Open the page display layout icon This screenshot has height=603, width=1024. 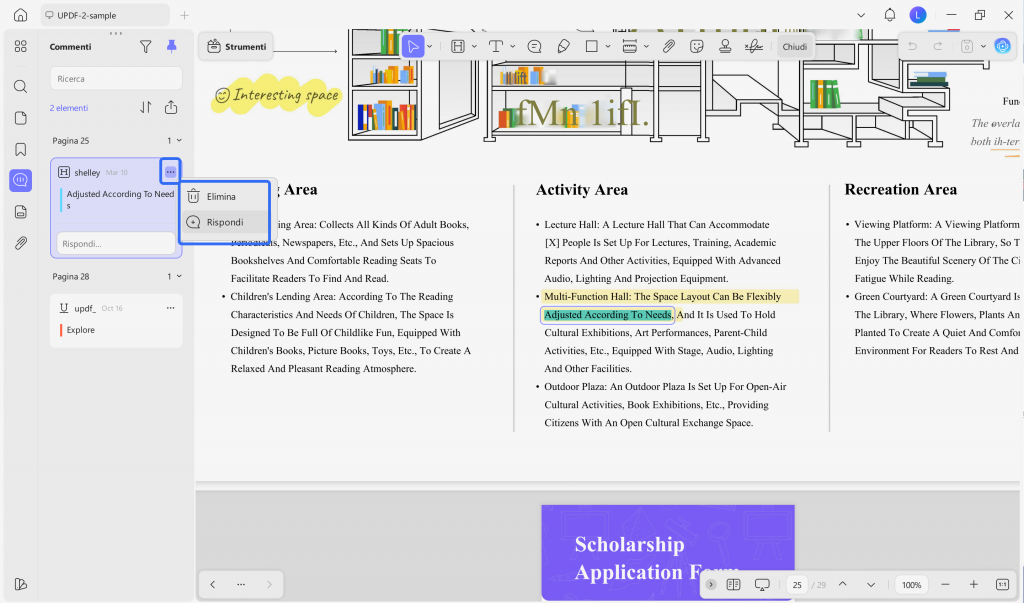pos(733,584)
